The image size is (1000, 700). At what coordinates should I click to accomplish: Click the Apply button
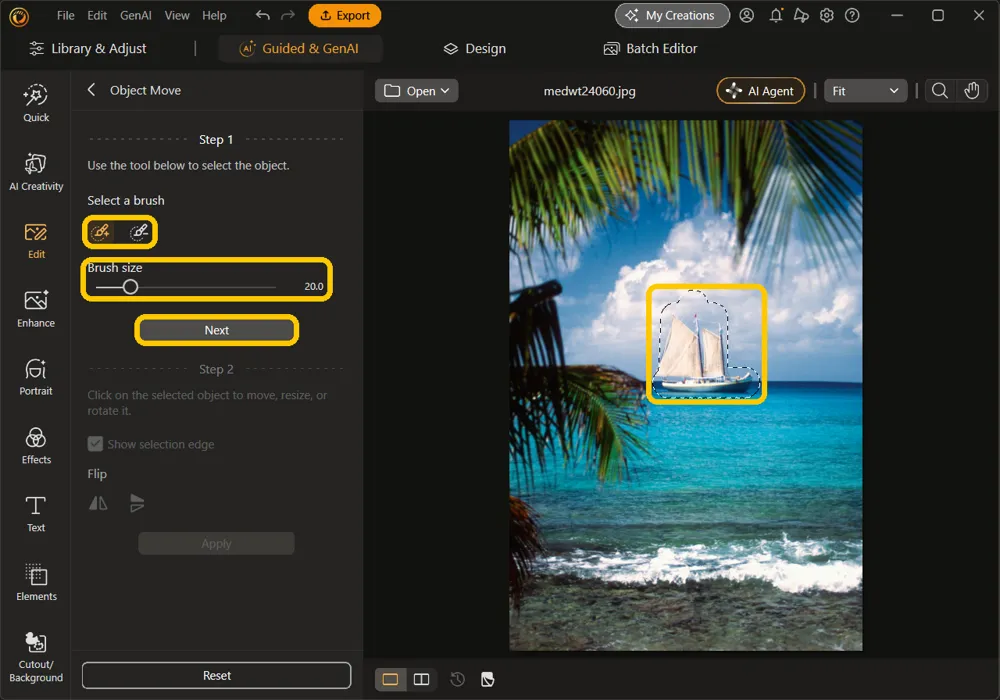pos(216,543)
